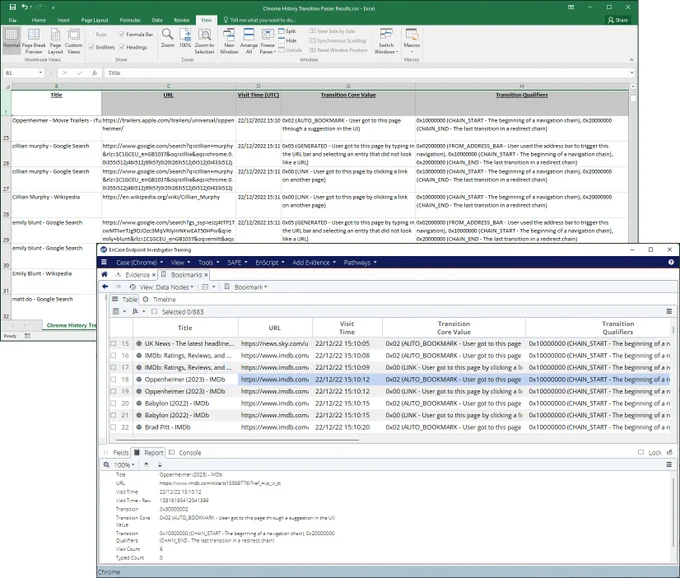Check the box for row 20 Babylon (2022)
Screen dimensions: 680x578
pyautogui.click(x=113, y=403)
